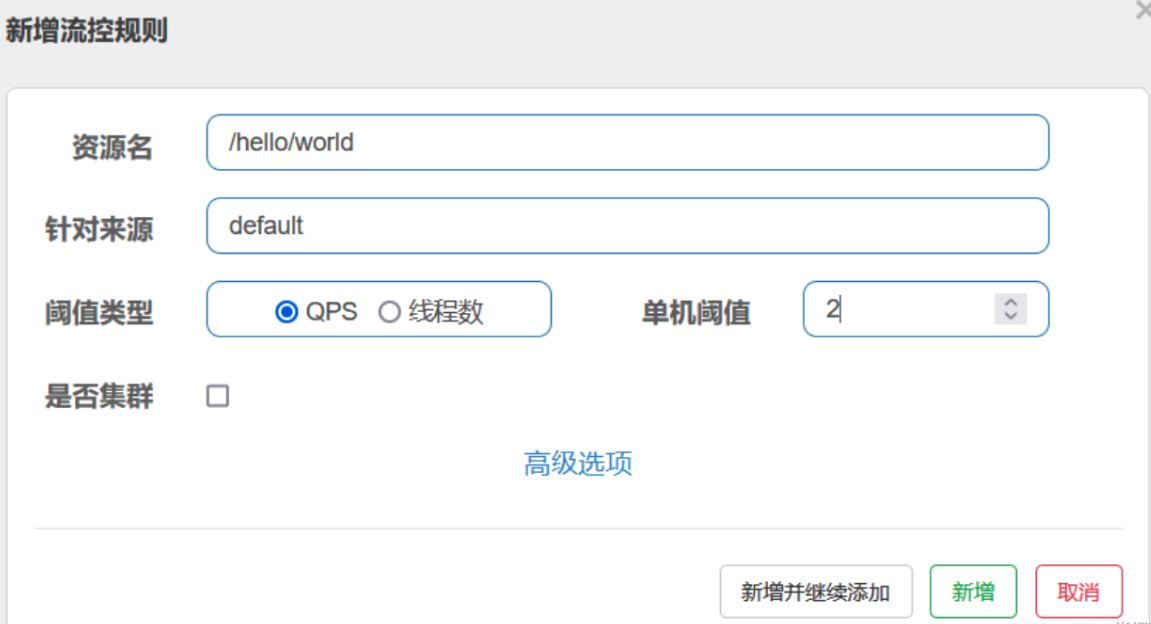Viewport: 1151px width, 624px height.
Task: Click the 是否集群 label
Action: (99, 396)
